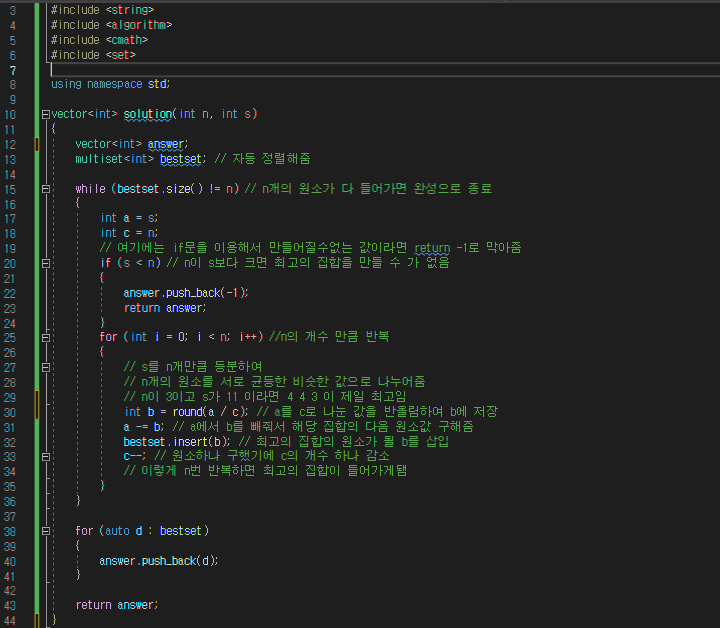The height and width of the screenshot is (628, 720).
Task: Click the 'int c = n;' statement
Action: coord(129,233)
